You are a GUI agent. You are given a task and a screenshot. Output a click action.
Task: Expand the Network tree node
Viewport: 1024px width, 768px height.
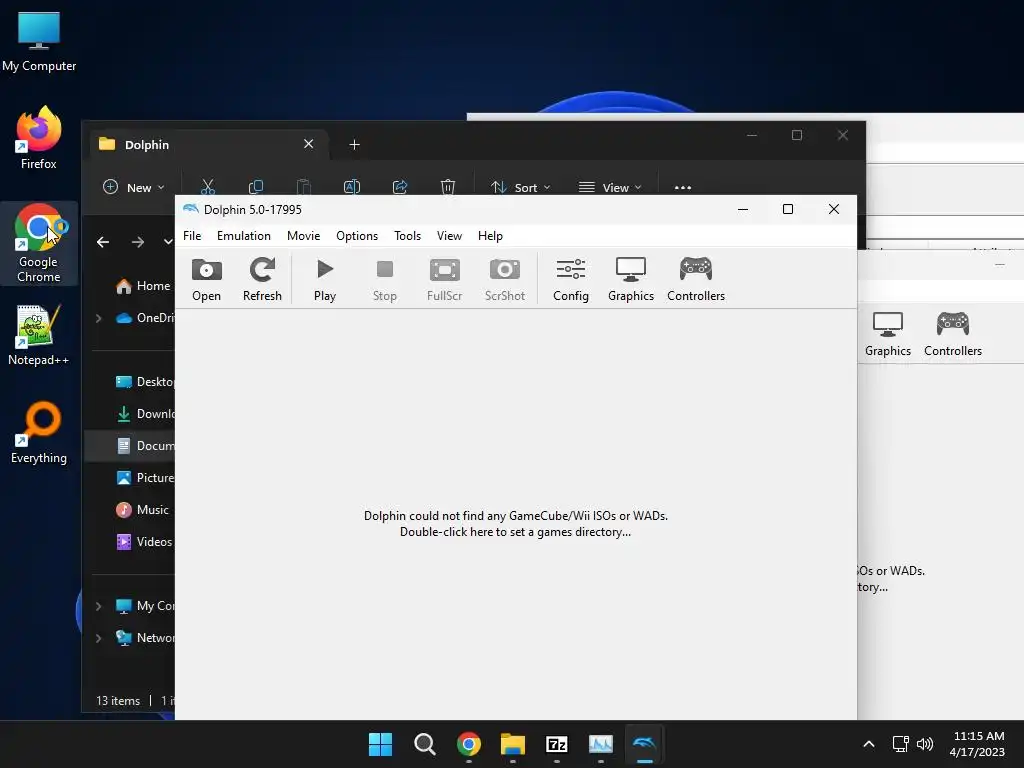click(x=99, y=638)
